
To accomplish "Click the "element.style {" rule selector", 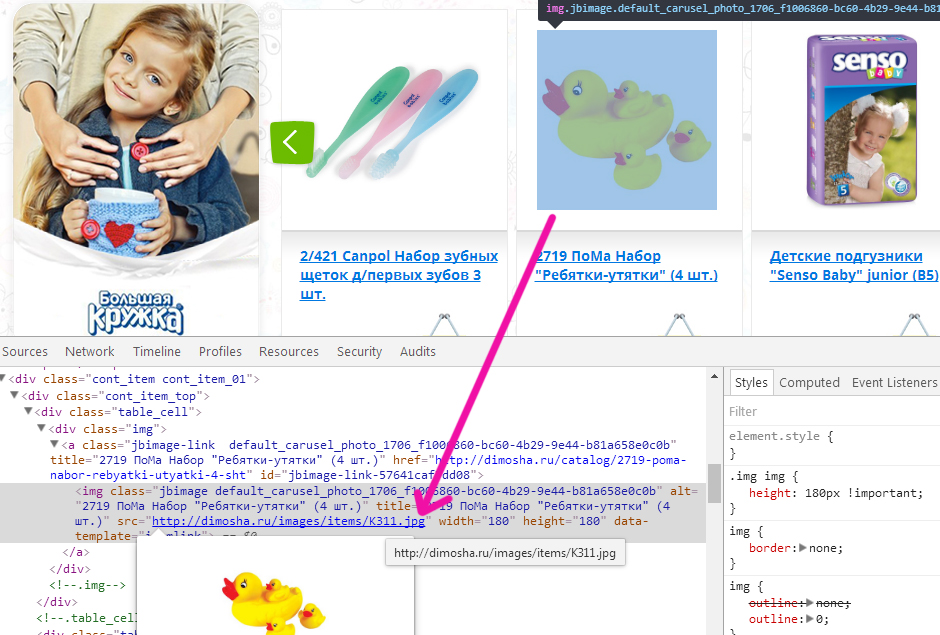I will (x=781, y=437).
